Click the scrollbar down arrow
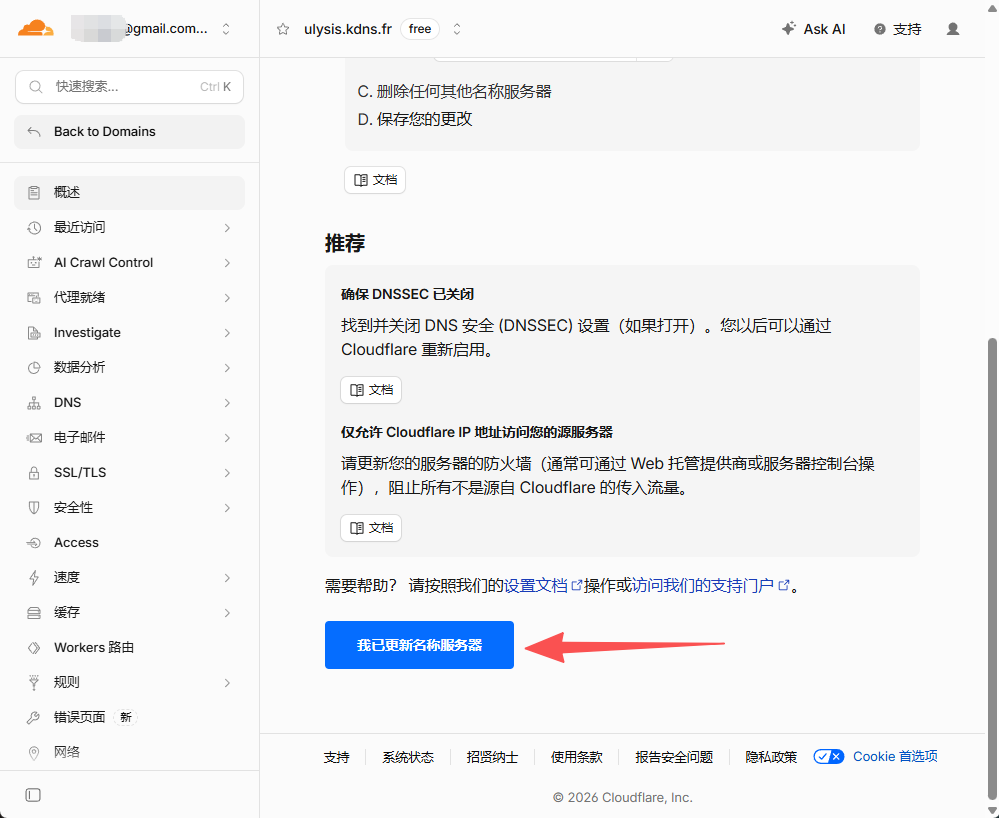999x818 pixels. coord(992,810)
